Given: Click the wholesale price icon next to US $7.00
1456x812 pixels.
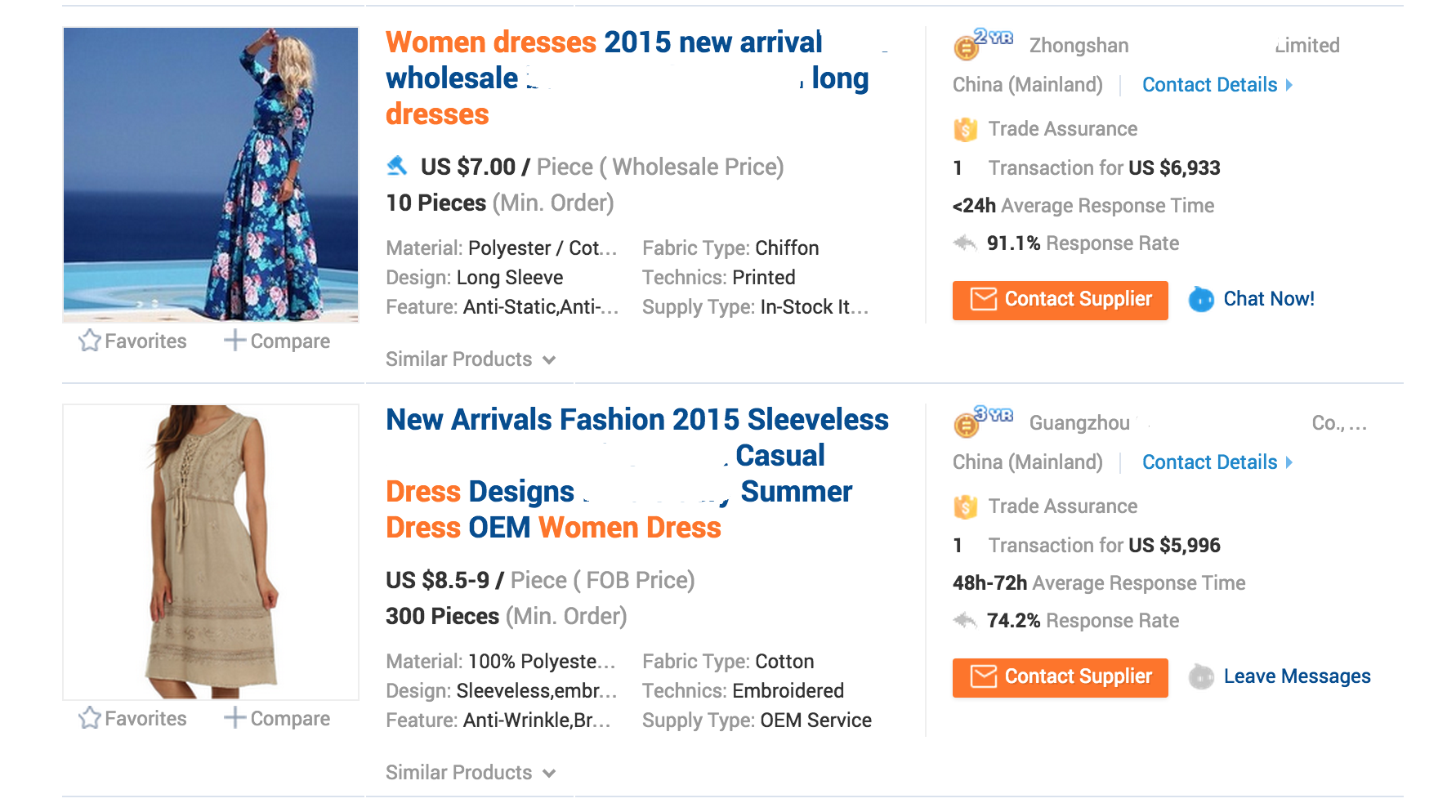Looking at the screenshot, I should 397,166.
